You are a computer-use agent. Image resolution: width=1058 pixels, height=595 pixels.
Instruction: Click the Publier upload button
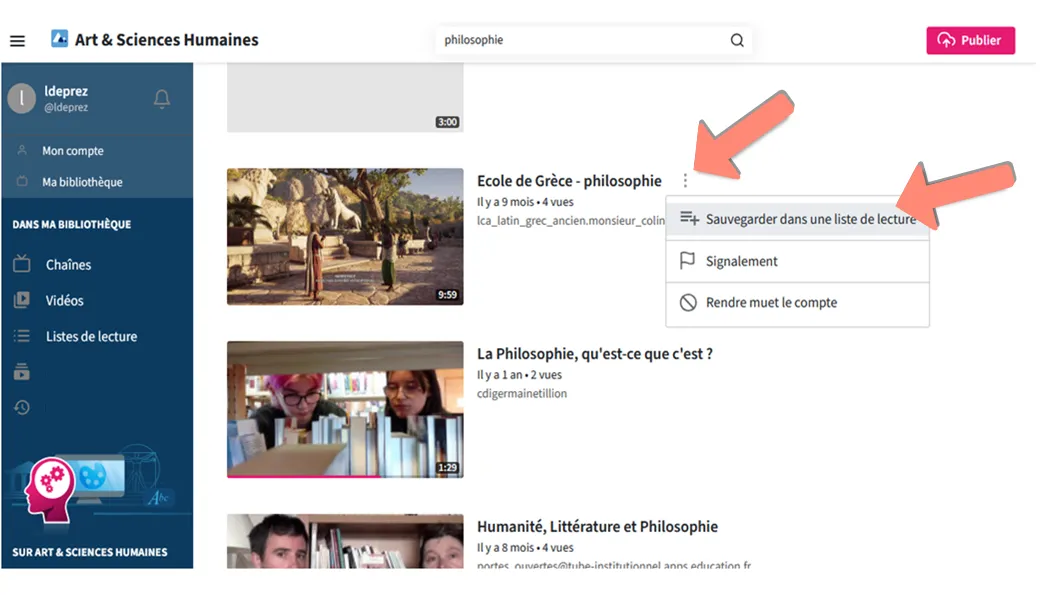click(x=970, y=40)
